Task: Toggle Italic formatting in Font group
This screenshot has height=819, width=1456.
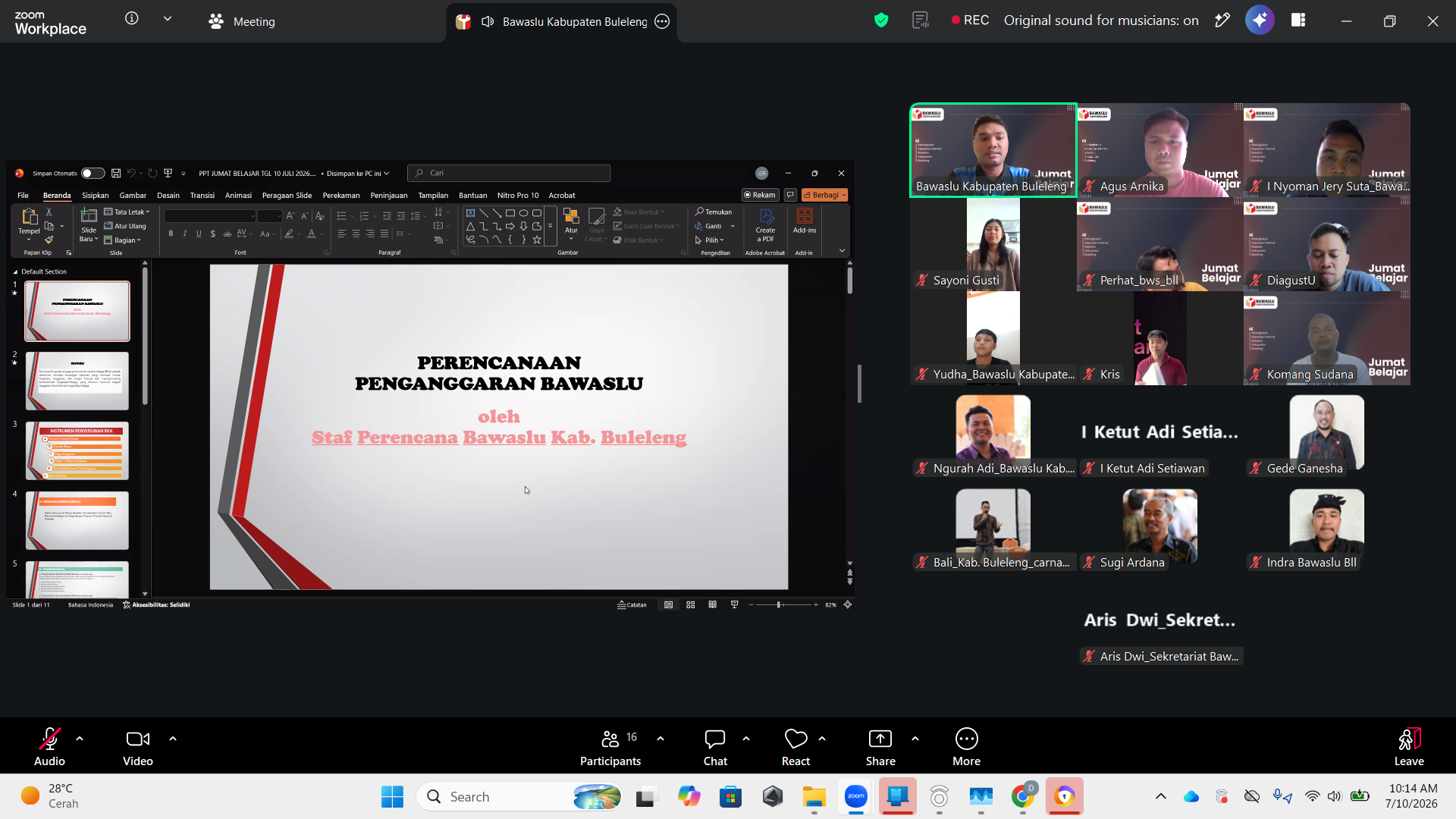Action: pos(184,234)
